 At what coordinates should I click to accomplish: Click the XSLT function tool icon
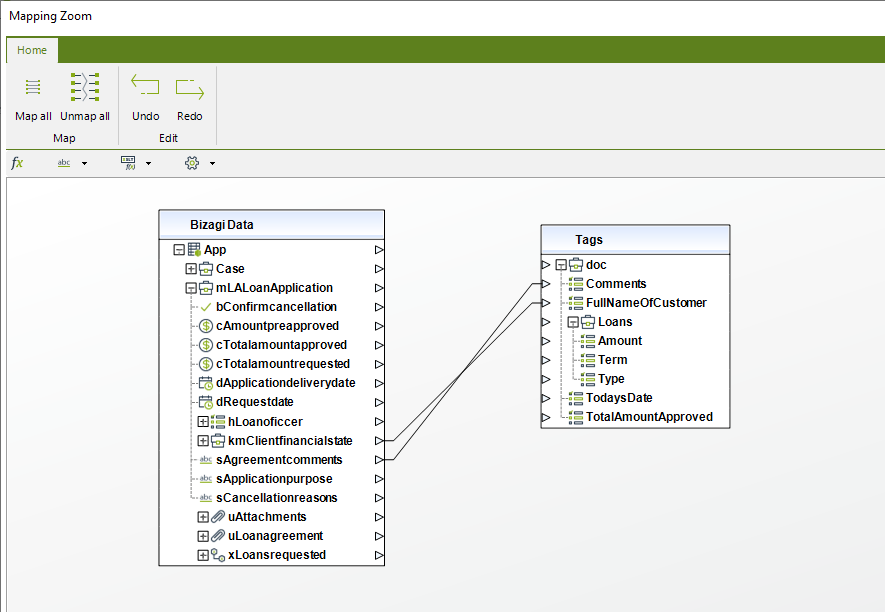pos(128,163)
